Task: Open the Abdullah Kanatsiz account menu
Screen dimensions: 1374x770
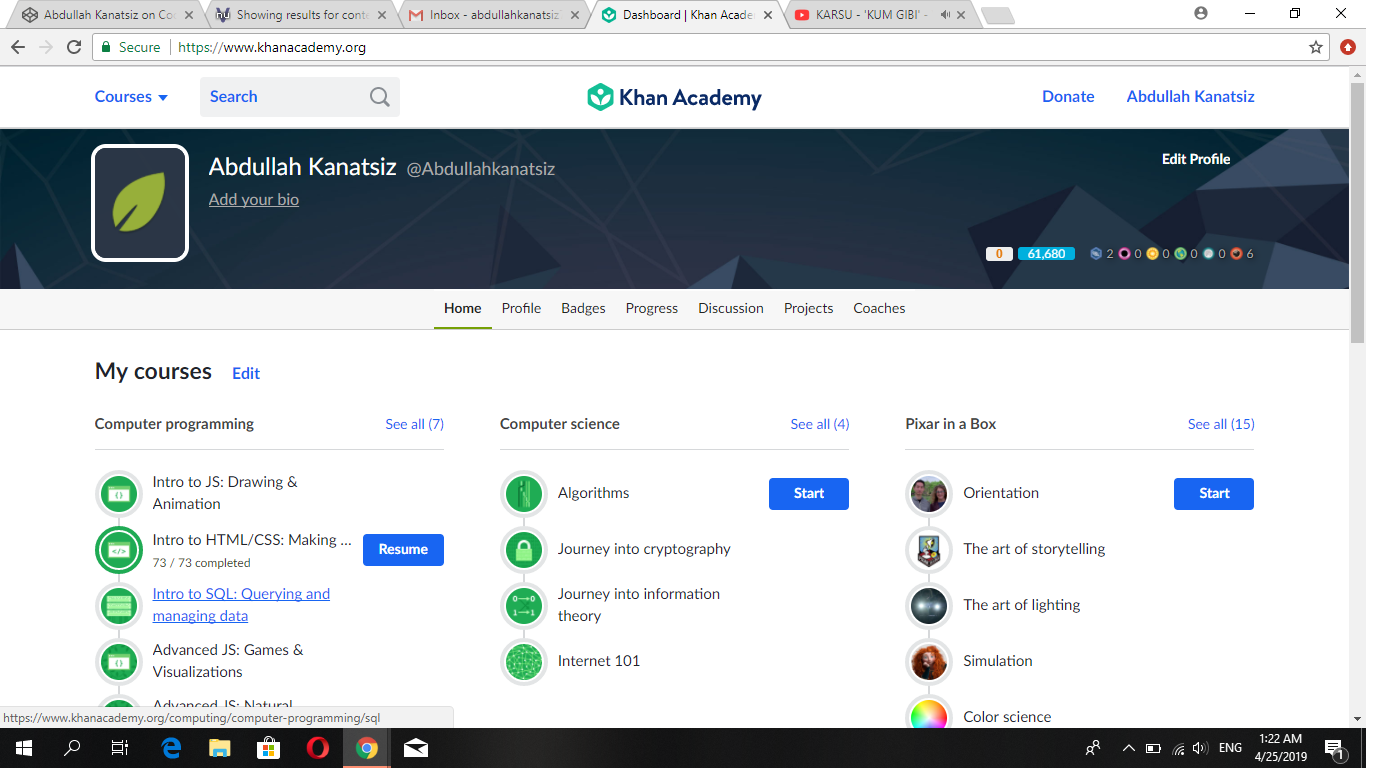Action: (1190, 97)
